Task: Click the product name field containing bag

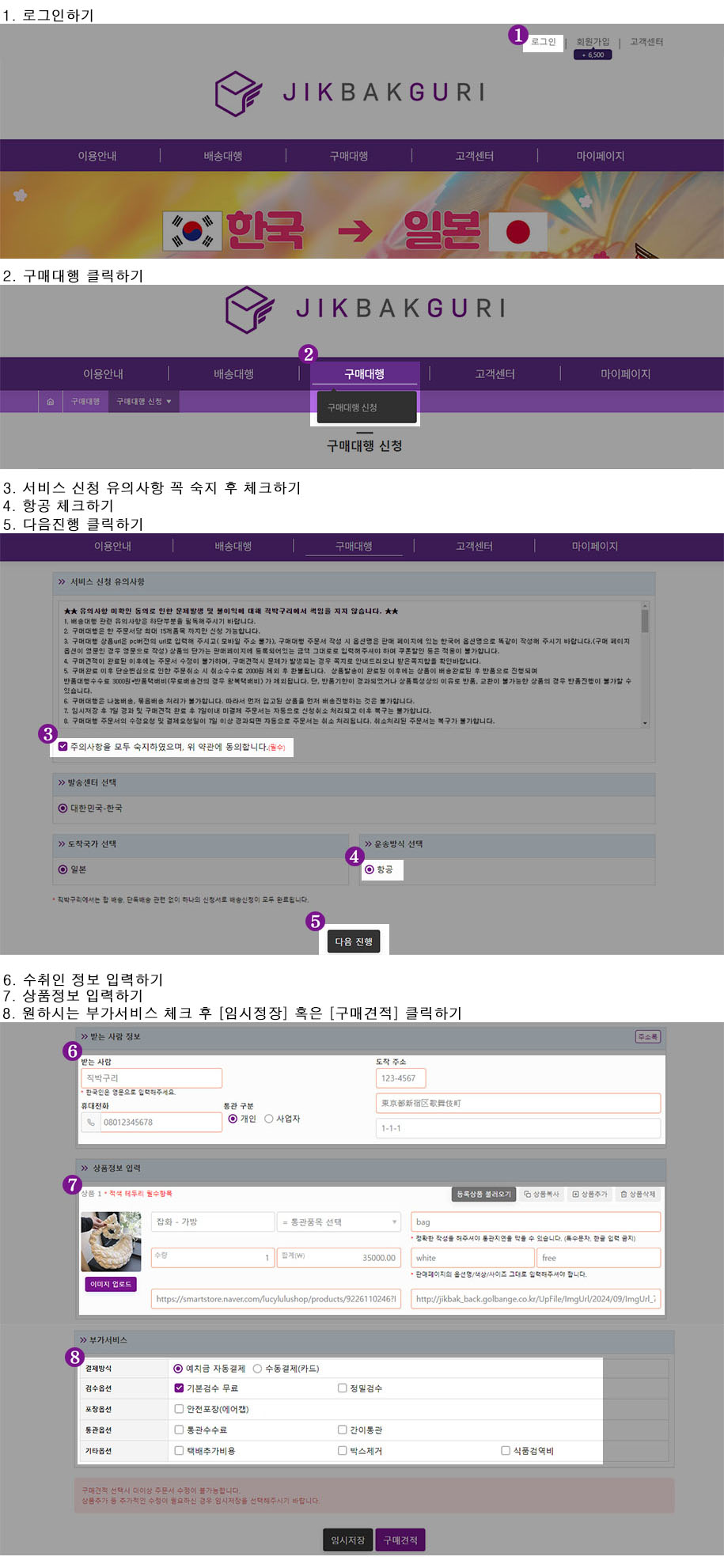Action: coord(536,1222)
